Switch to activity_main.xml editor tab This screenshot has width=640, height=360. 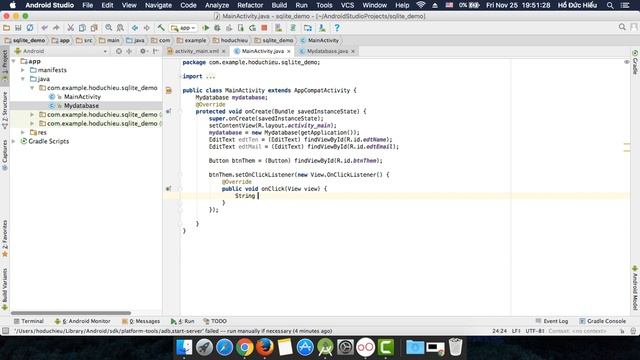(x=196, y=51)
